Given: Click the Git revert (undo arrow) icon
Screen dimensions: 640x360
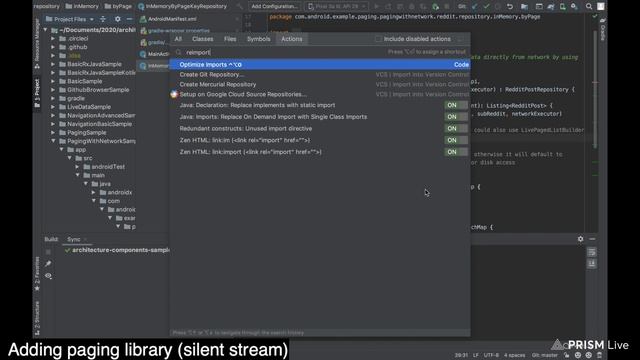Looking at the screenshot, I should pyautogui.click(x=510, y=7).
